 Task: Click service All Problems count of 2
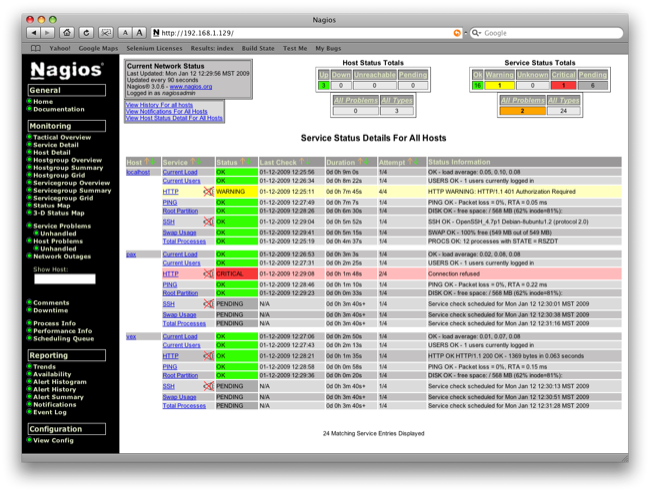pos(522,111)
